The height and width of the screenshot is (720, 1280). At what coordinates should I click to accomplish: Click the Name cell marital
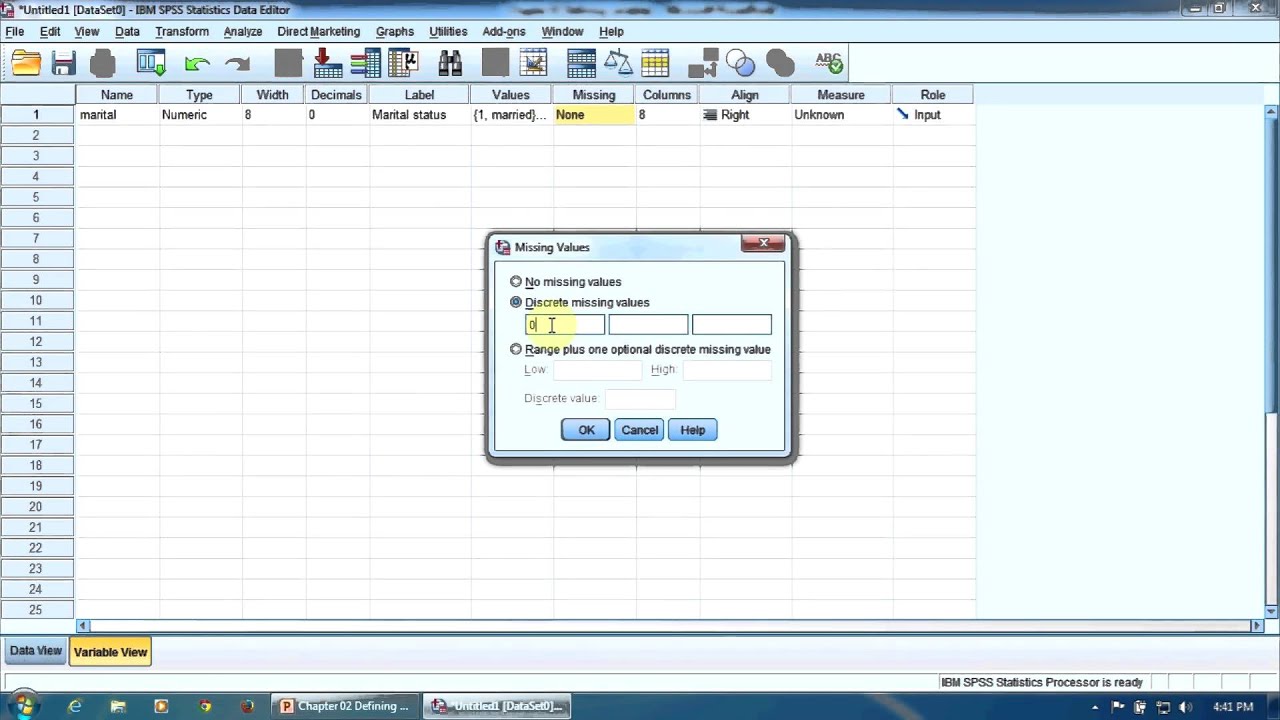116,115
